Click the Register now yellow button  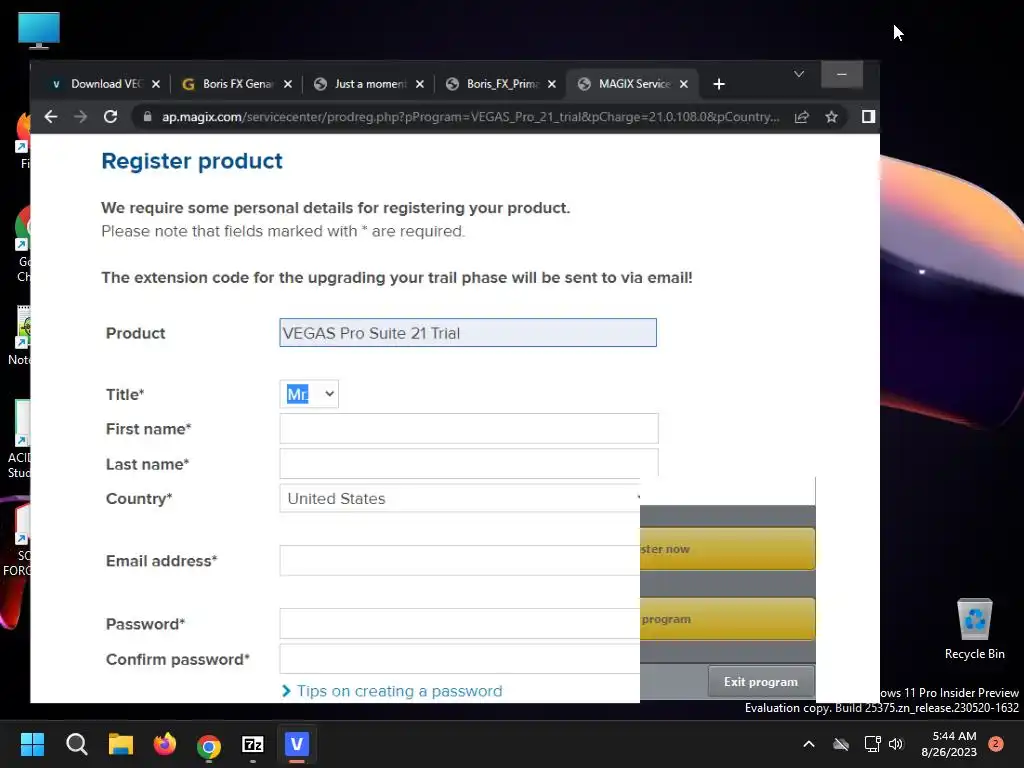click(728, 549)
